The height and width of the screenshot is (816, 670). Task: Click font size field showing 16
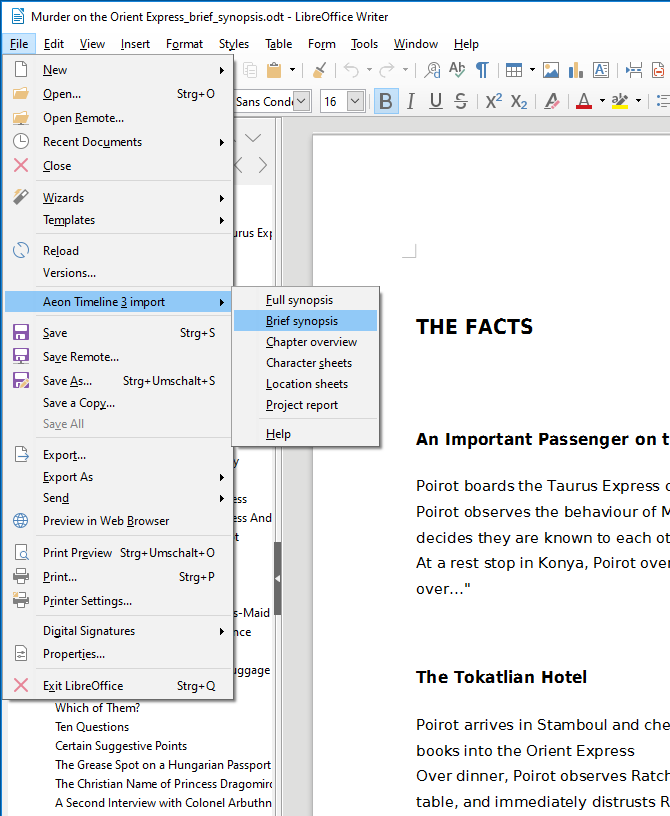pos(334,101)
